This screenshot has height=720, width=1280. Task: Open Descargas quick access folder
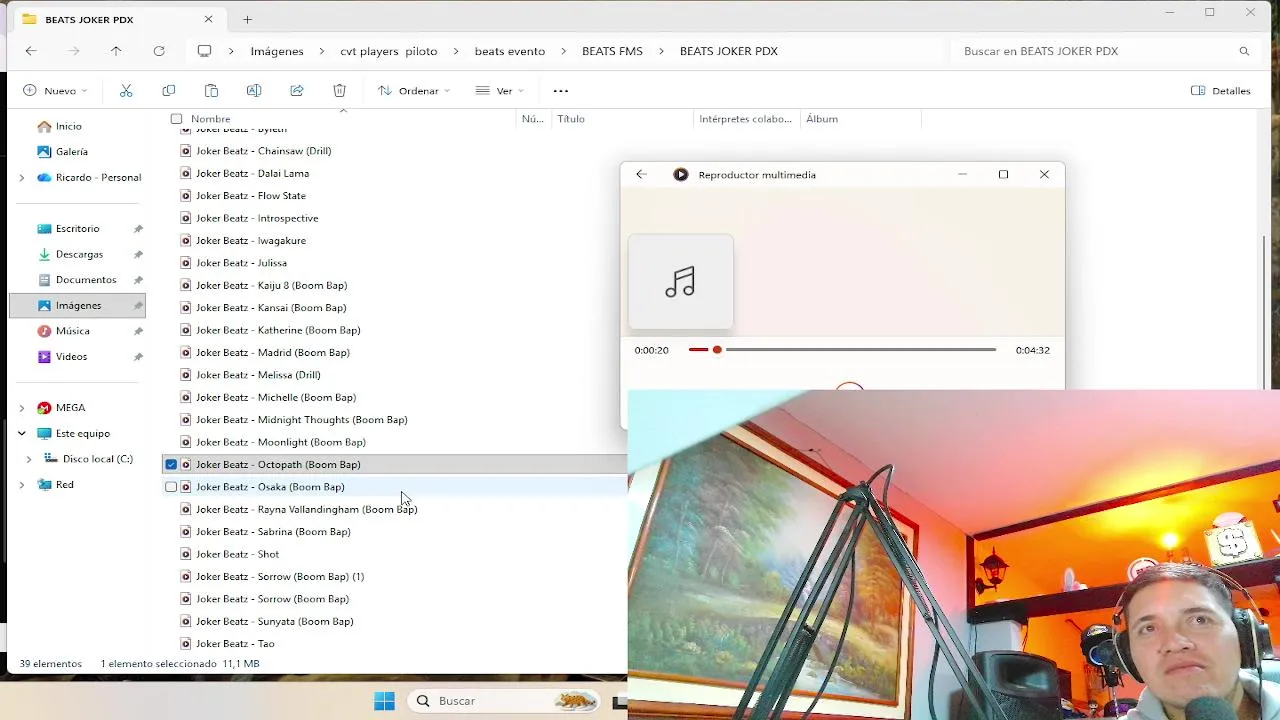tap(79, 254)
